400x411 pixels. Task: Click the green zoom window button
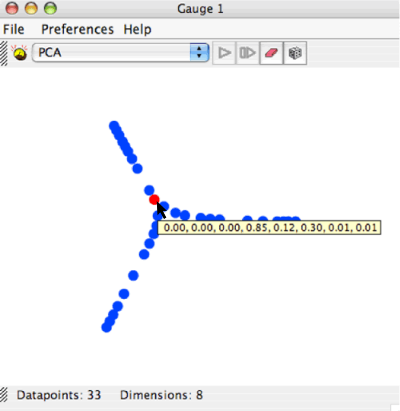point(50,8)
